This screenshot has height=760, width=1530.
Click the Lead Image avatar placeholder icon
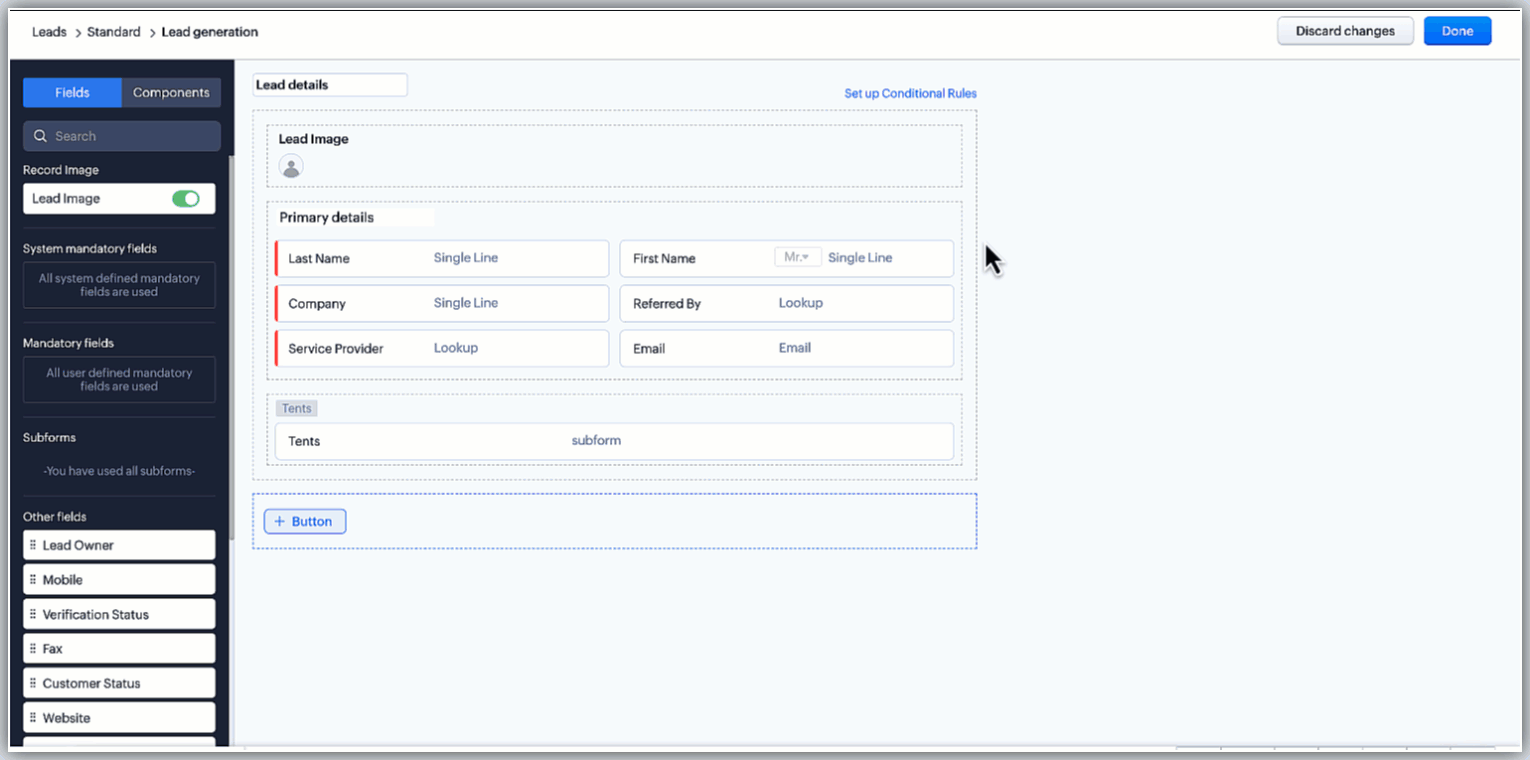(x=290, y=167)
